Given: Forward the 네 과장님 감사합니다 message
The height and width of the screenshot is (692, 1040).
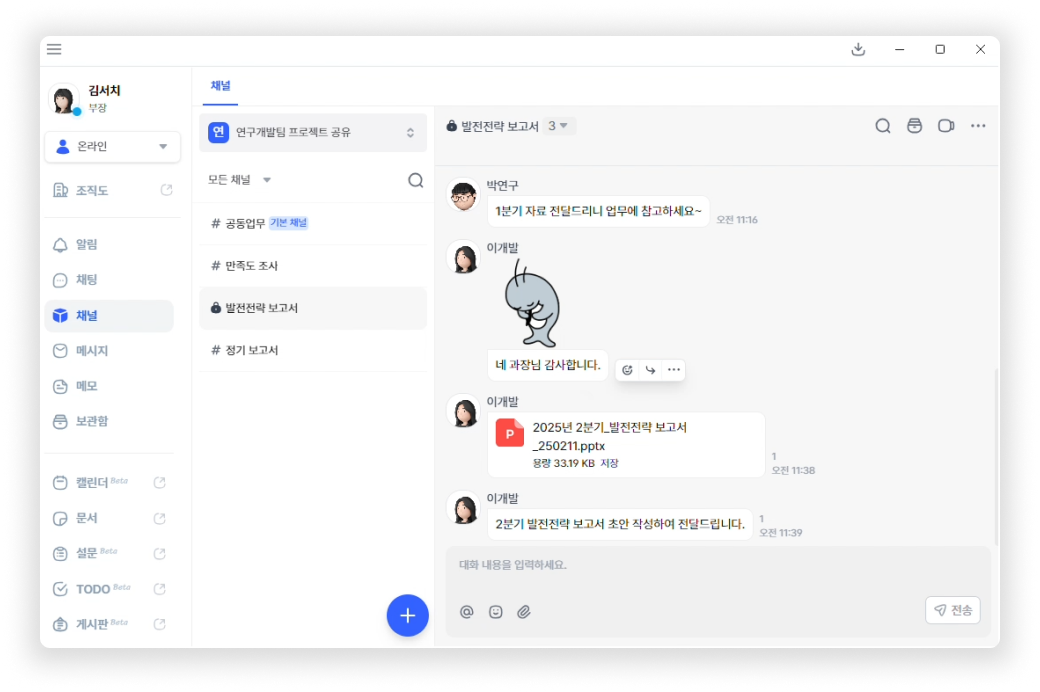Looking at the screenshot, I should (651, 370).
